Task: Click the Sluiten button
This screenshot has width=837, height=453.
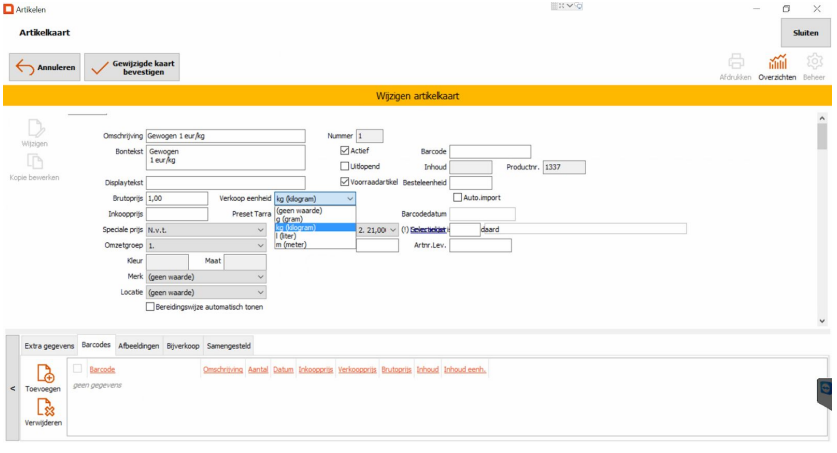Action: click(805, 33)
